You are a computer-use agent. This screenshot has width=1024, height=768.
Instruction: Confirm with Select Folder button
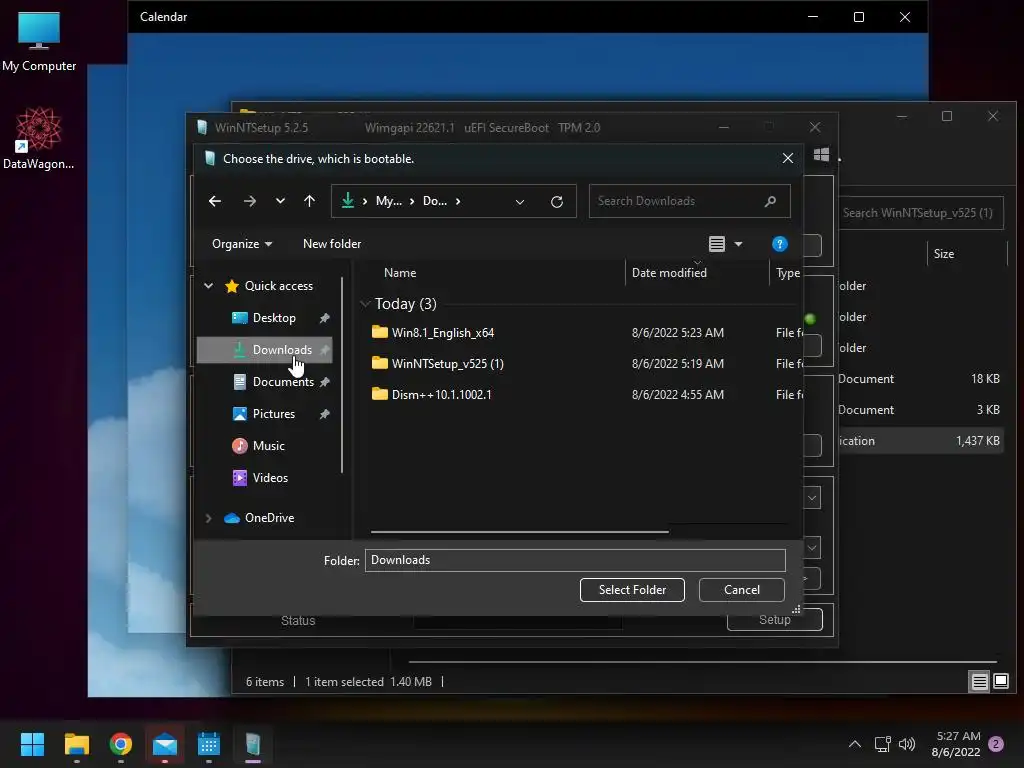coord(632,590)
